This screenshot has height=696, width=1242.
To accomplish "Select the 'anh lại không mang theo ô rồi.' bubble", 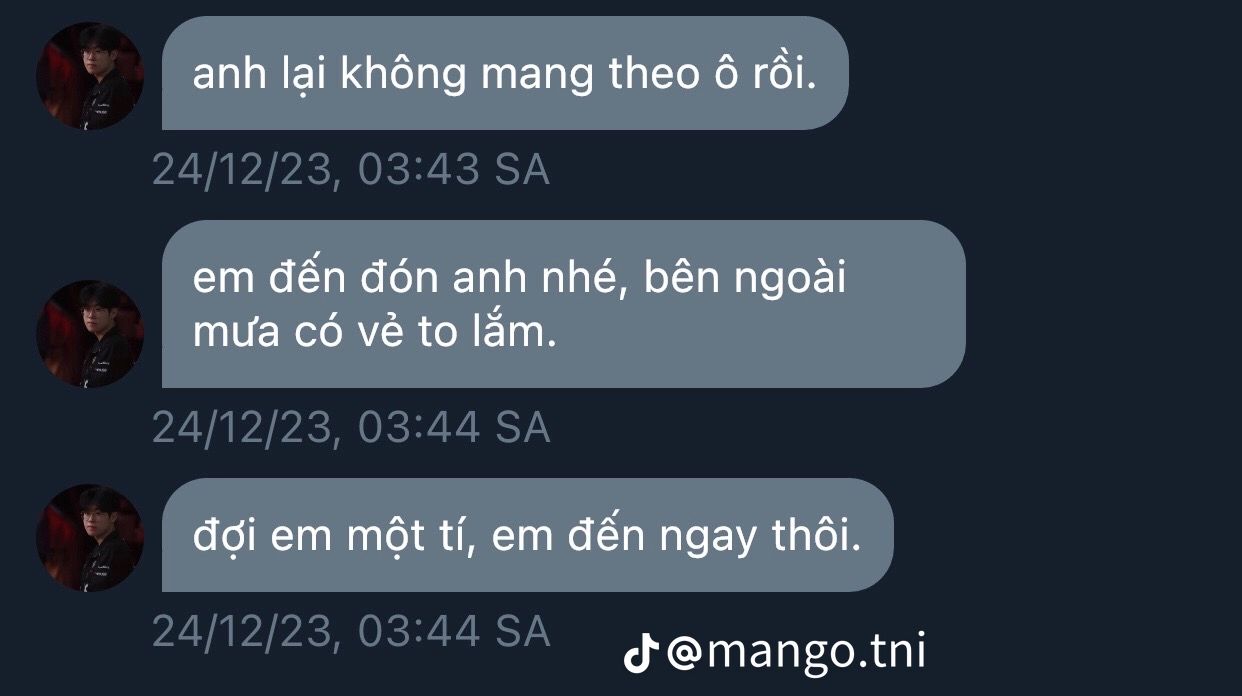I will pos(505,72).
